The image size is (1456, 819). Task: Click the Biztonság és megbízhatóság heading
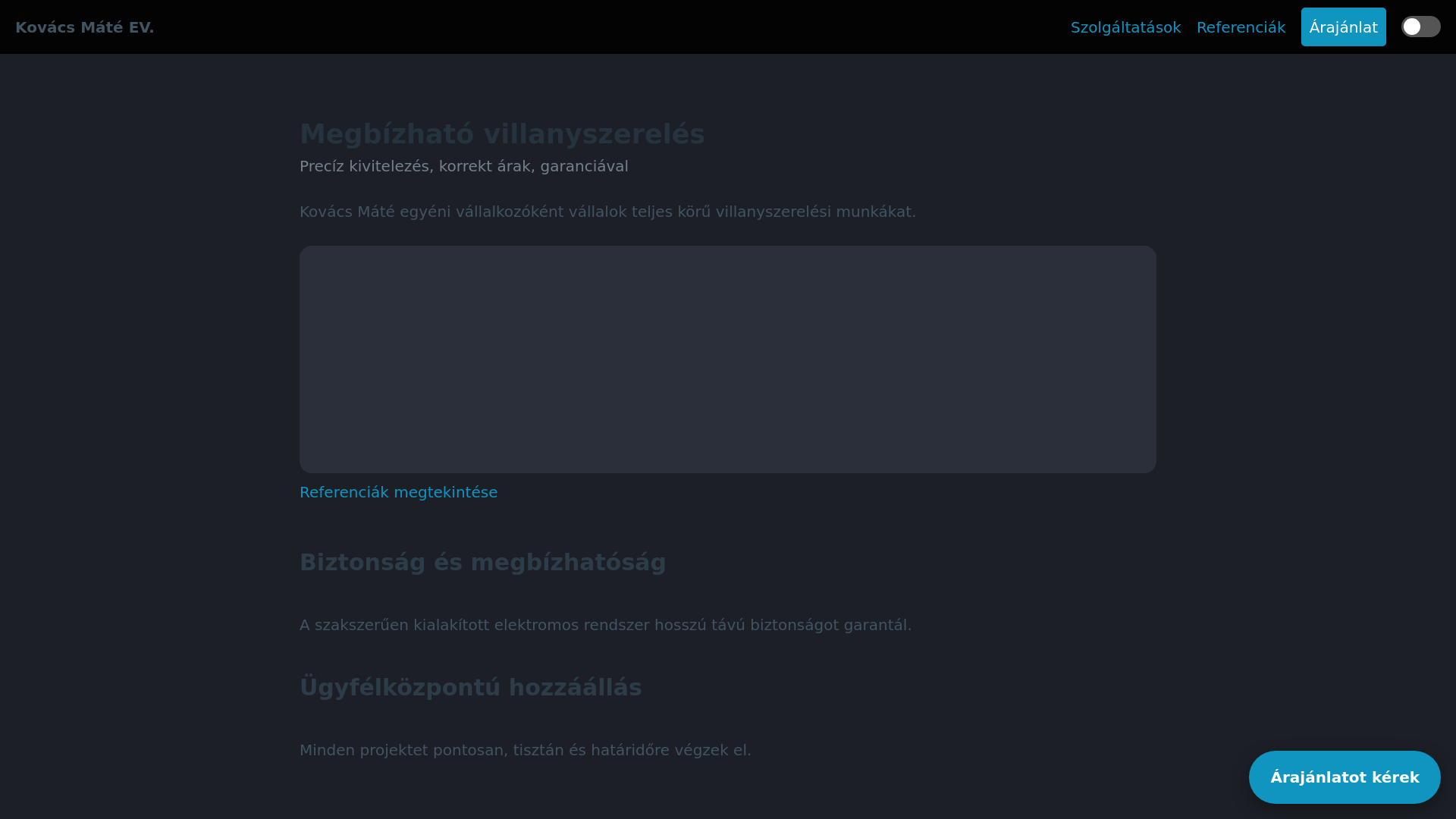482,563
